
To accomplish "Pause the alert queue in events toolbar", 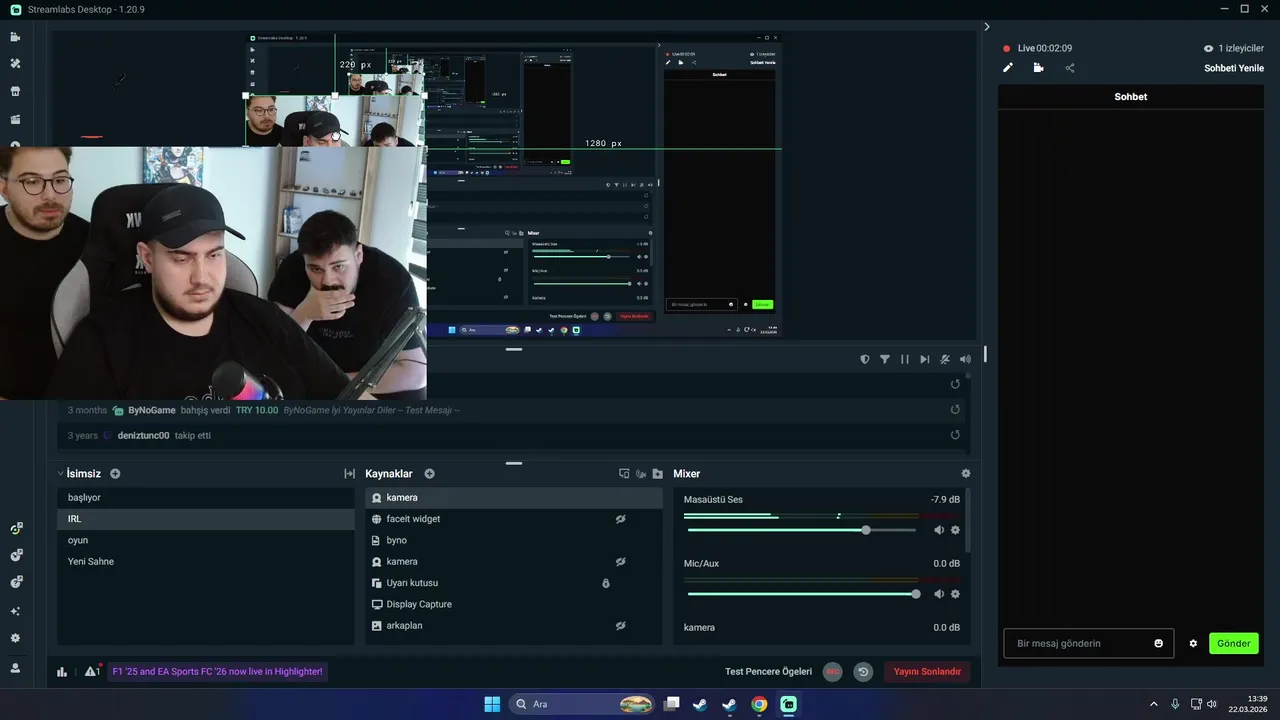I will point(905,359).
